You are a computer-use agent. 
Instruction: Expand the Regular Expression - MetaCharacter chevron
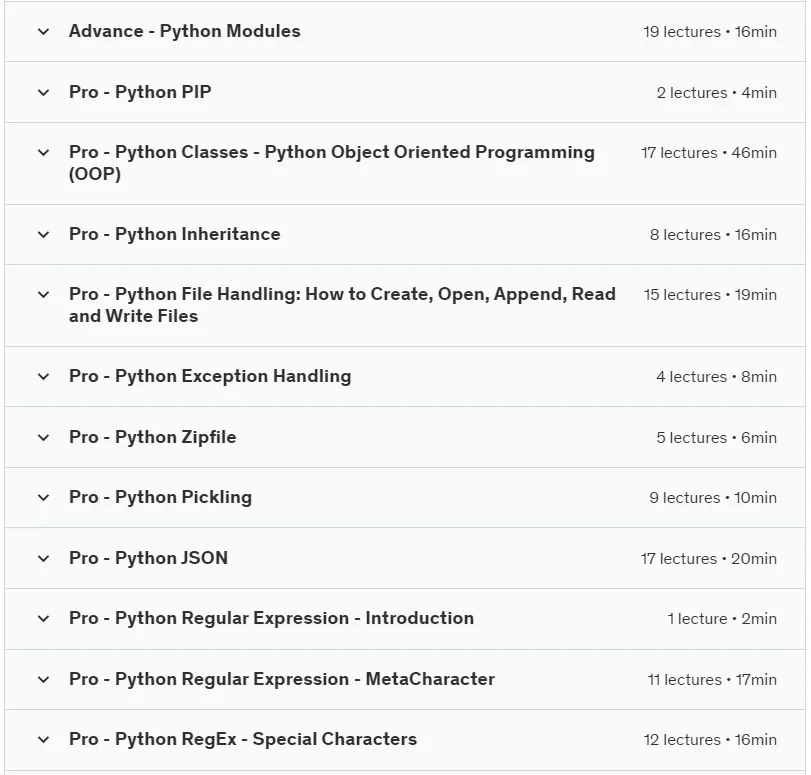point(43,679)
